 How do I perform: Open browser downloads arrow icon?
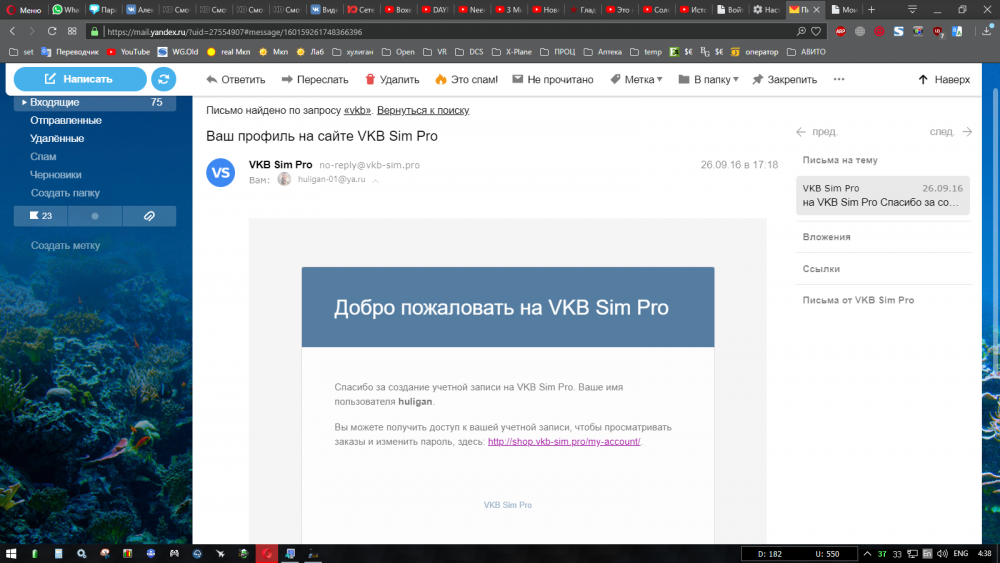click(987, 31)
